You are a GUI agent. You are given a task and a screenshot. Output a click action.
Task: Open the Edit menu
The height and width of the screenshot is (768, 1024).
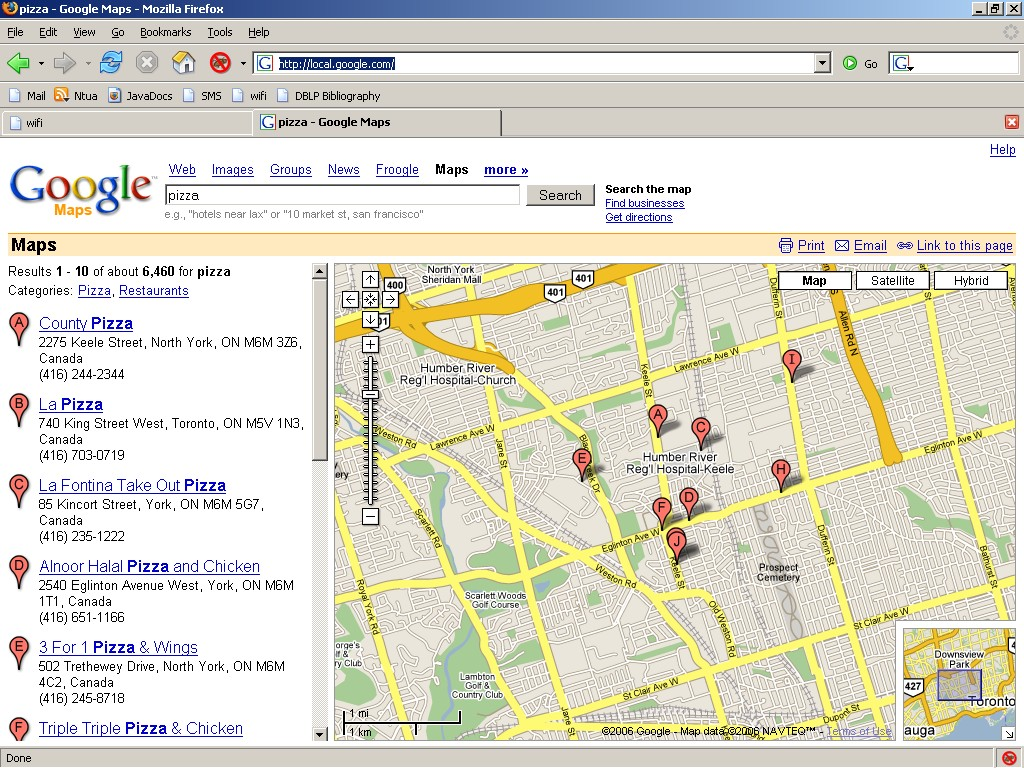(48, 32)
